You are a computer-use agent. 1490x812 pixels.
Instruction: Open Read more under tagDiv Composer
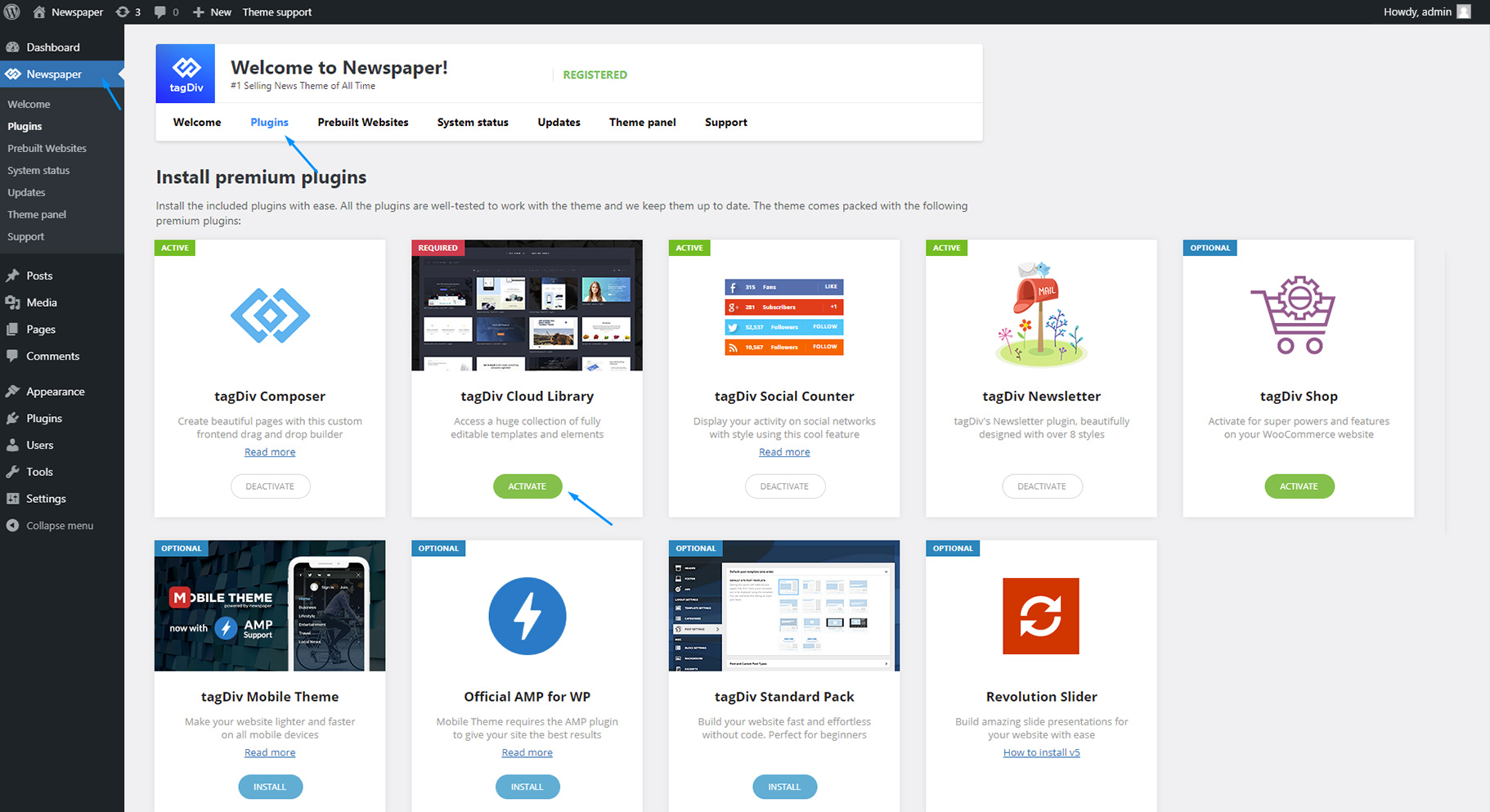coord(270,452)
